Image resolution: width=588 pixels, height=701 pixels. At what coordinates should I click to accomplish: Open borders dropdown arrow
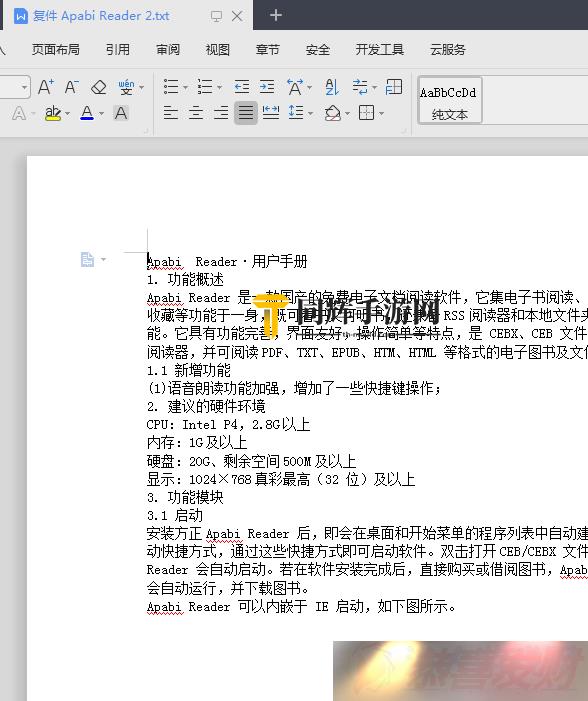381,114
